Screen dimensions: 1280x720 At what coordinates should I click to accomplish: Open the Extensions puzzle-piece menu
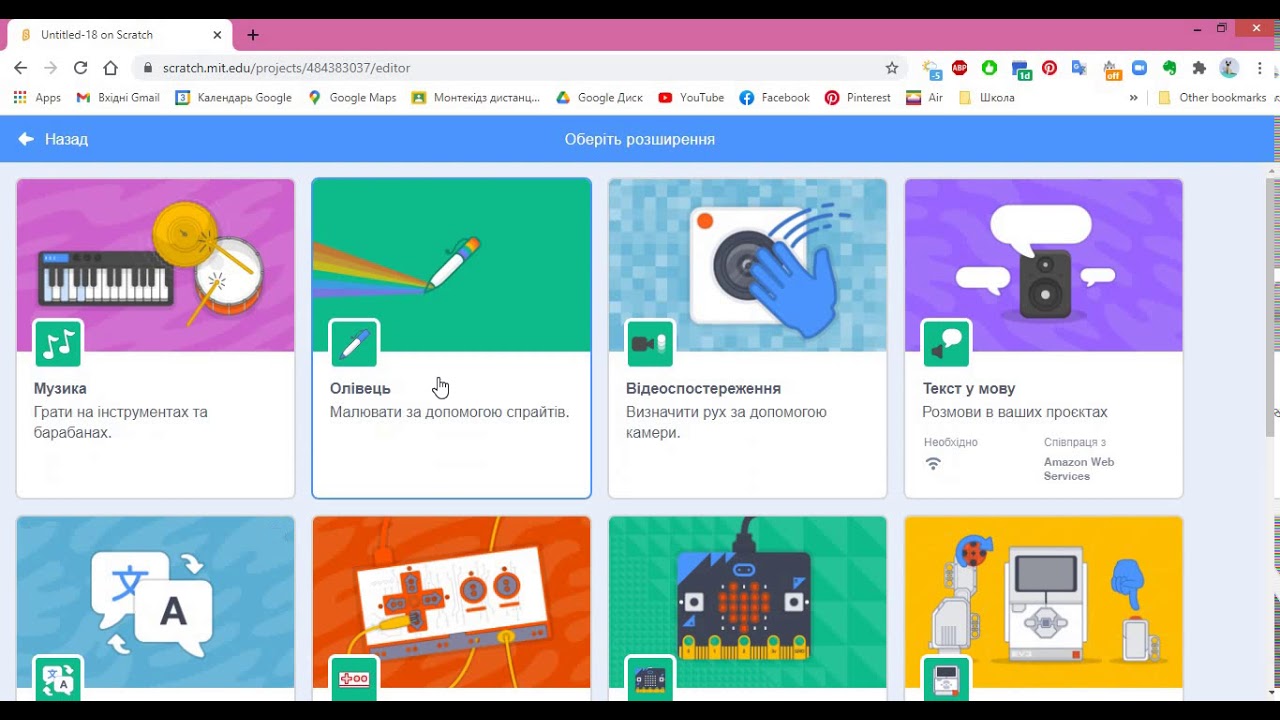1199,68
